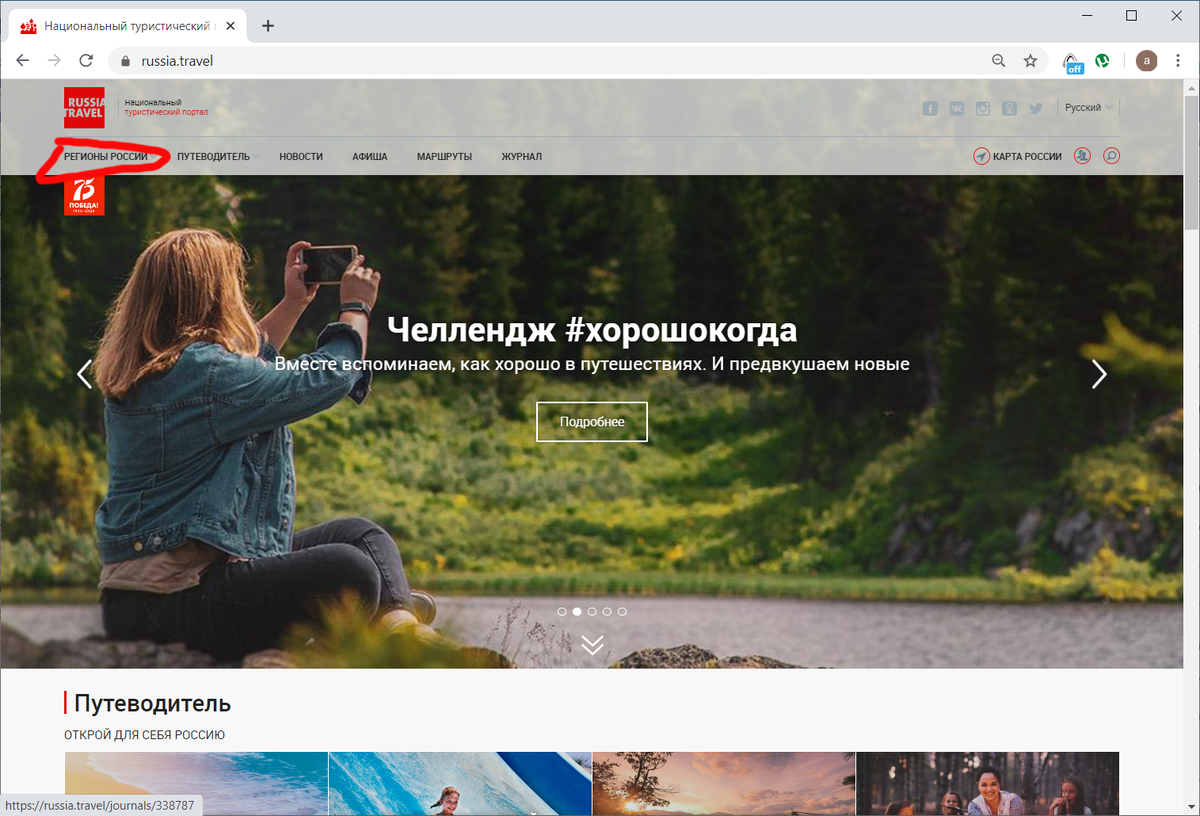This screenshot has height=816, width=1200.
Task: Click the zoom indicator in address bar
Action: pos(998,61)
